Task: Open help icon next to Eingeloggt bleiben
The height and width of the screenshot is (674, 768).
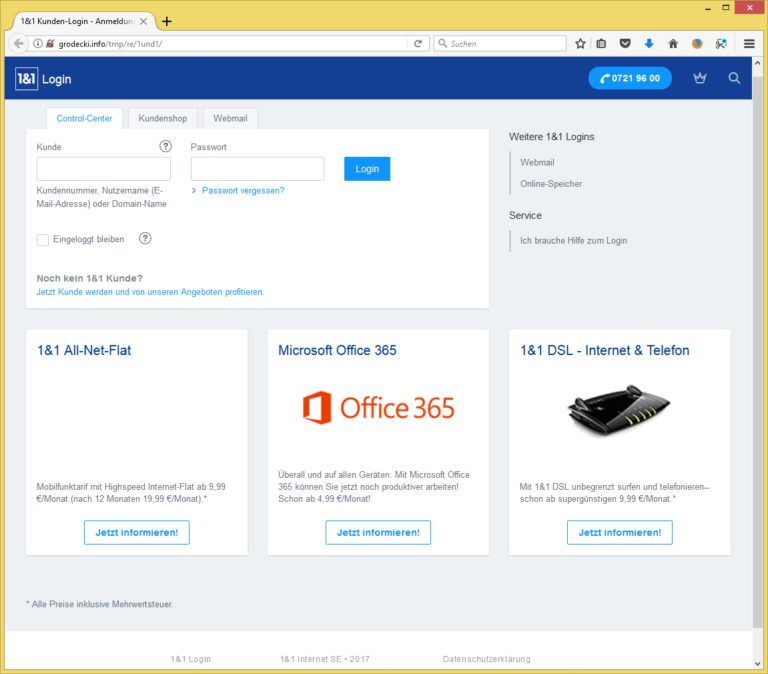Action: coord(145,238)
